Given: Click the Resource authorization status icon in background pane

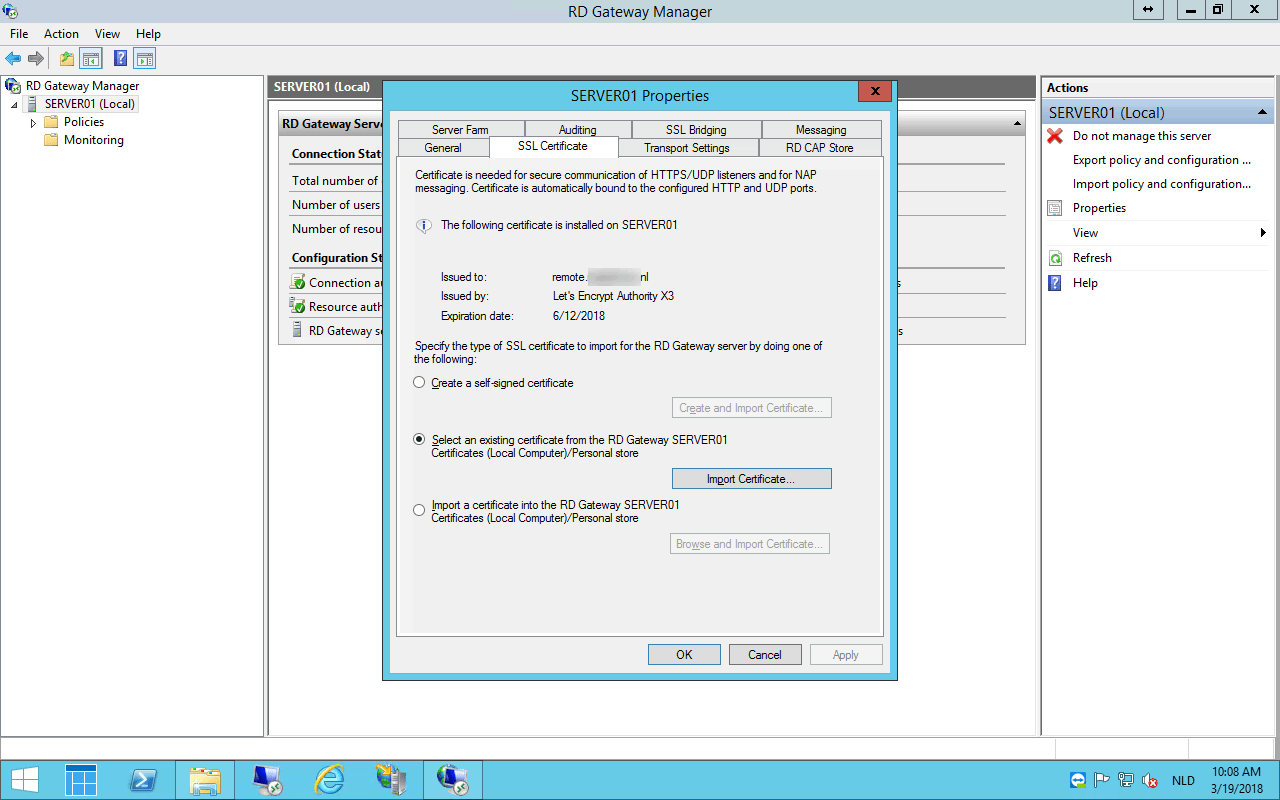Looking at the screenshot, I should (298, 306).
